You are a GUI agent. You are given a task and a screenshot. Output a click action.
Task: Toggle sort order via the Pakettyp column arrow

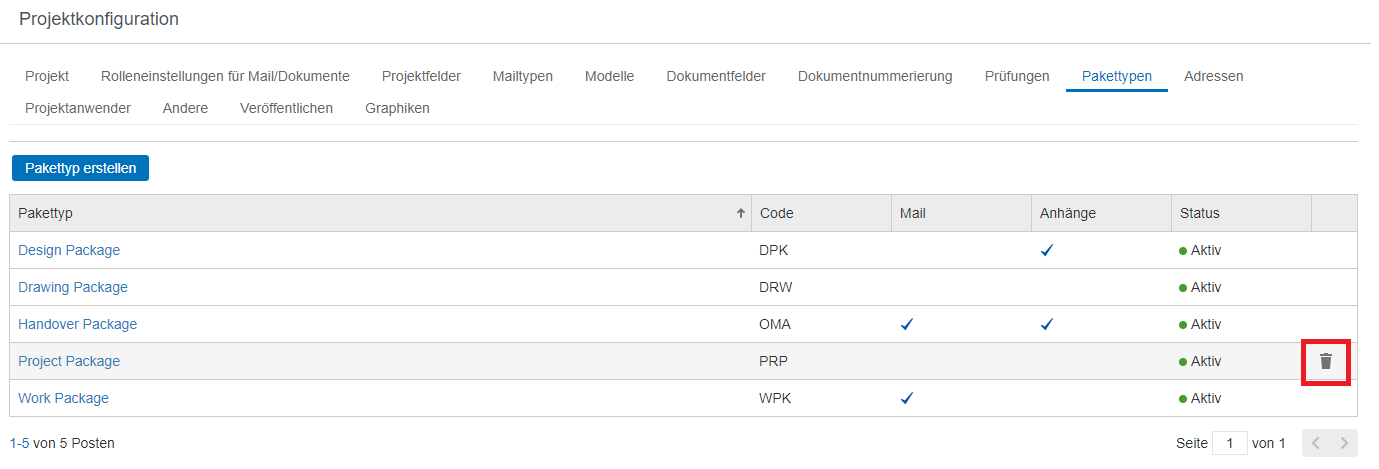(741, 213)
